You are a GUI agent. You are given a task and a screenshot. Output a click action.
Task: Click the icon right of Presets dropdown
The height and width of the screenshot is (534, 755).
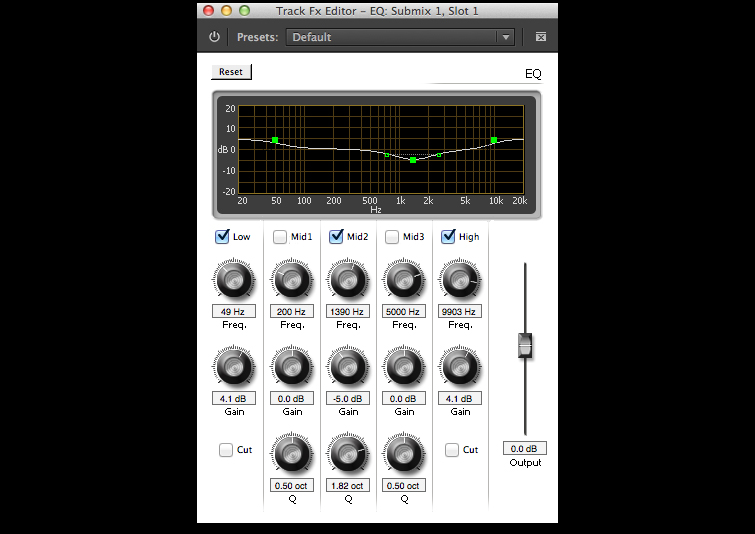(540, 37)
